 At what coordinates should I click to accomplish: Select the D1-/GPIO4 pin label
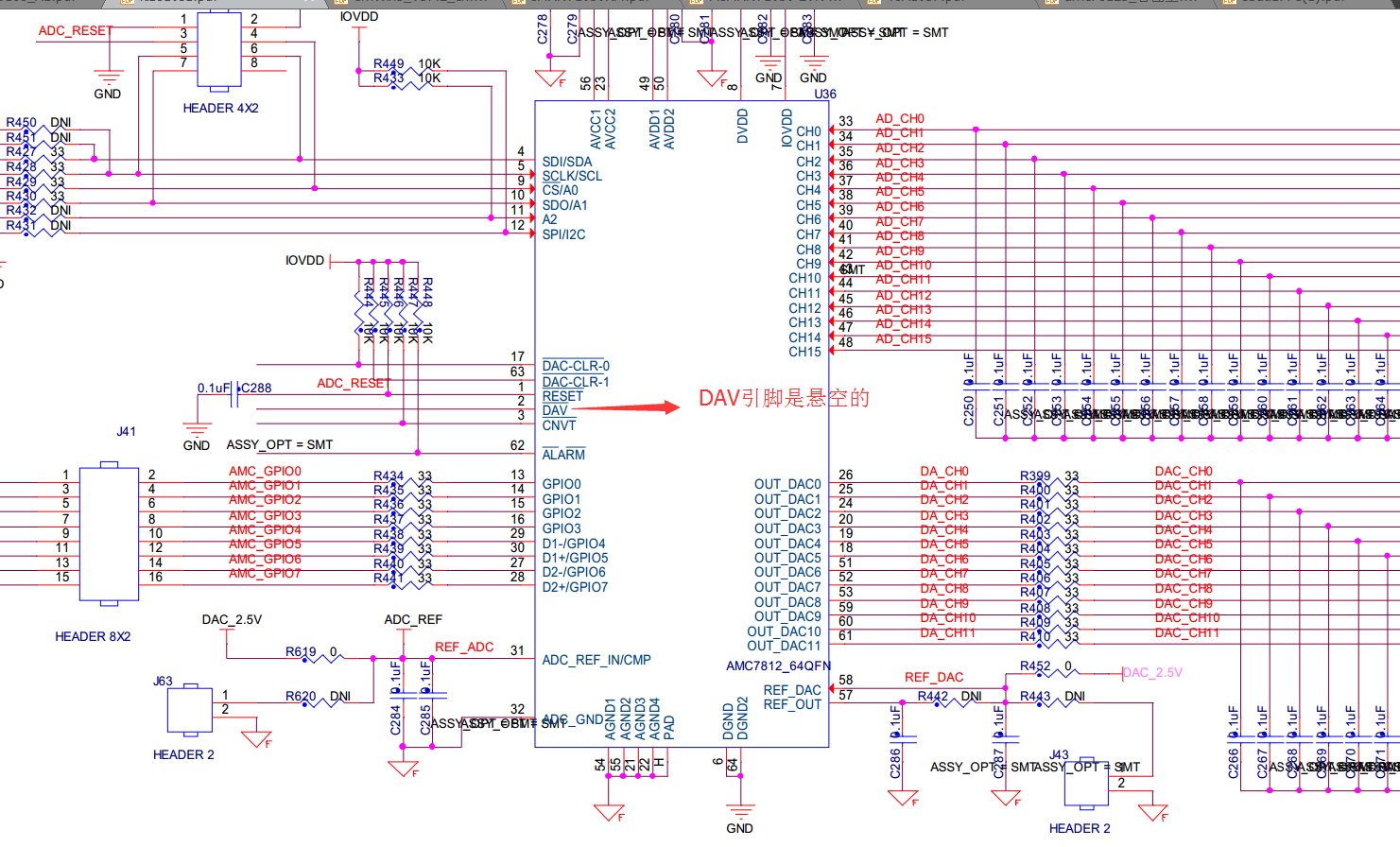point(574,544)
